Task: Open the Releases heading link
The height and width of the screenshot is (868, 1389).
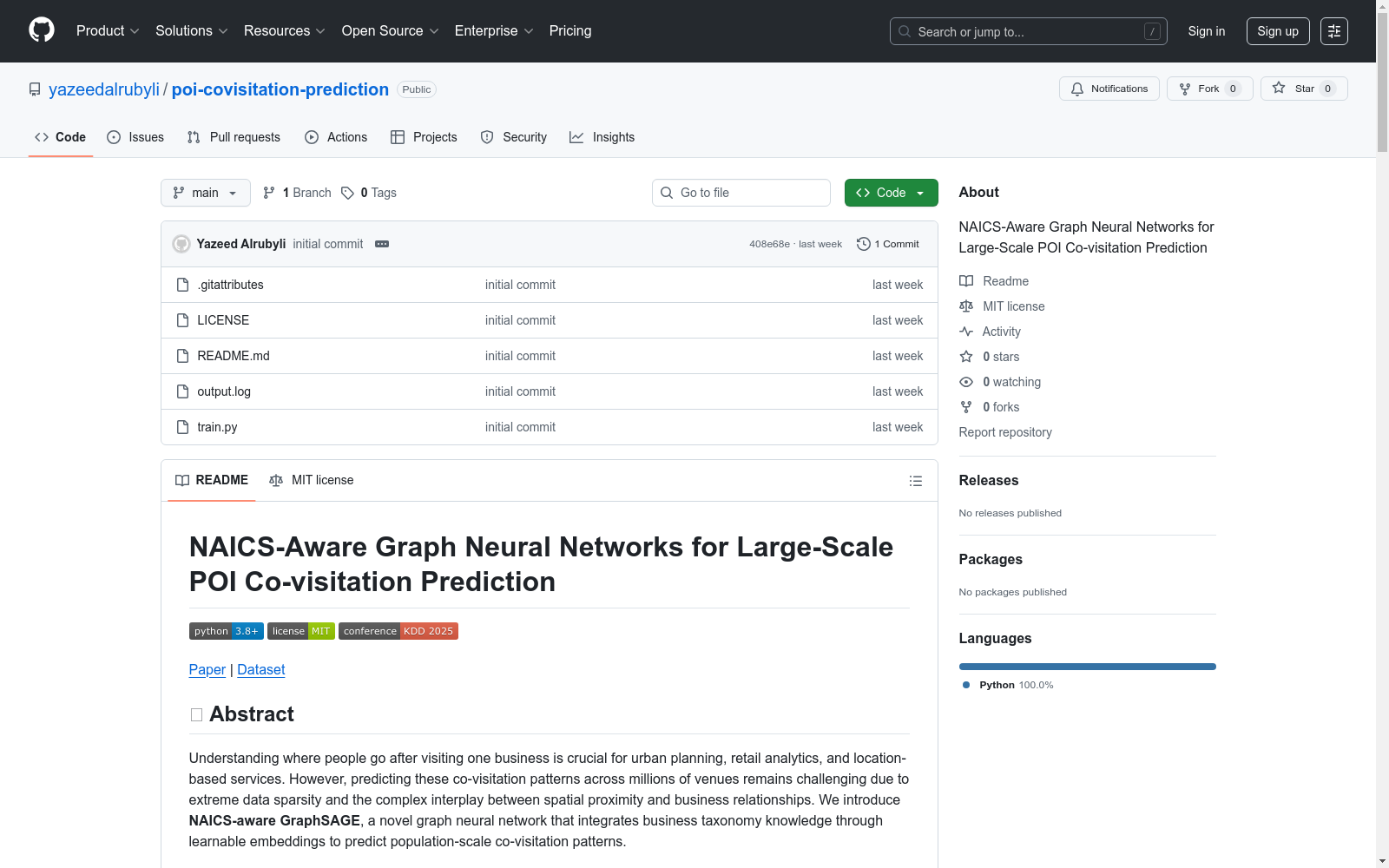Action: point(989,480)
